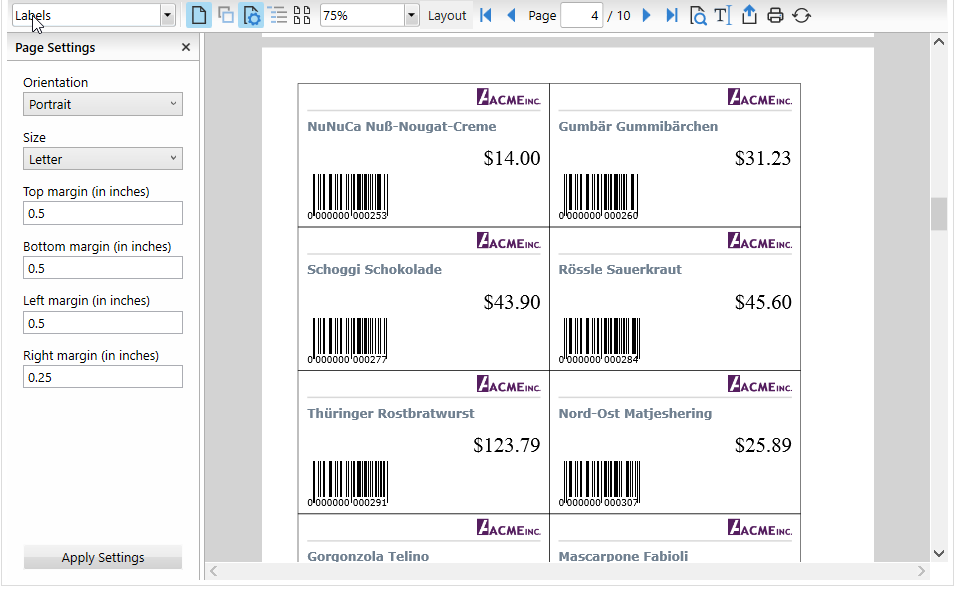Select single page view icon
Viewport: 957px width, 590px height.
198,15
